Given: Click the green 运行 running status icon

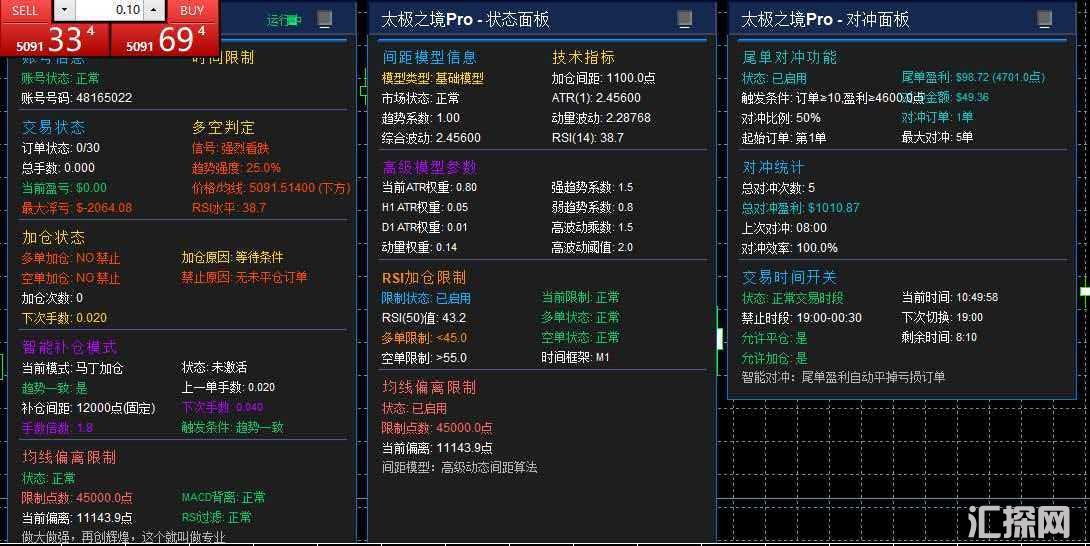Looking at the screenshot, I should (x=284, y=20).
